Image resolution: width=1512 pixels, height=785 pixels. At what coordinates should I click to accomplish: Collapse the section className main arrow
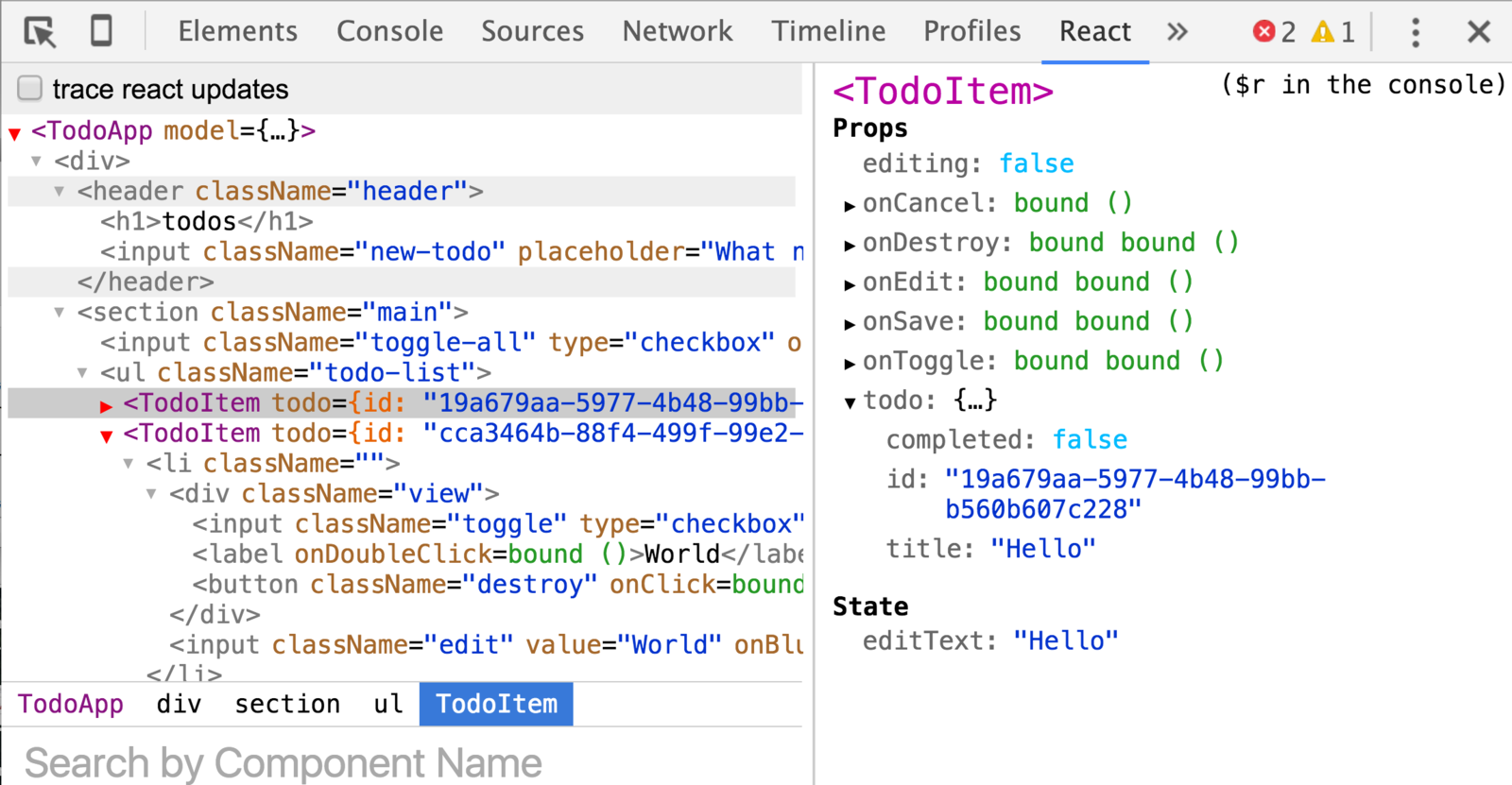[x=60, y=313]
